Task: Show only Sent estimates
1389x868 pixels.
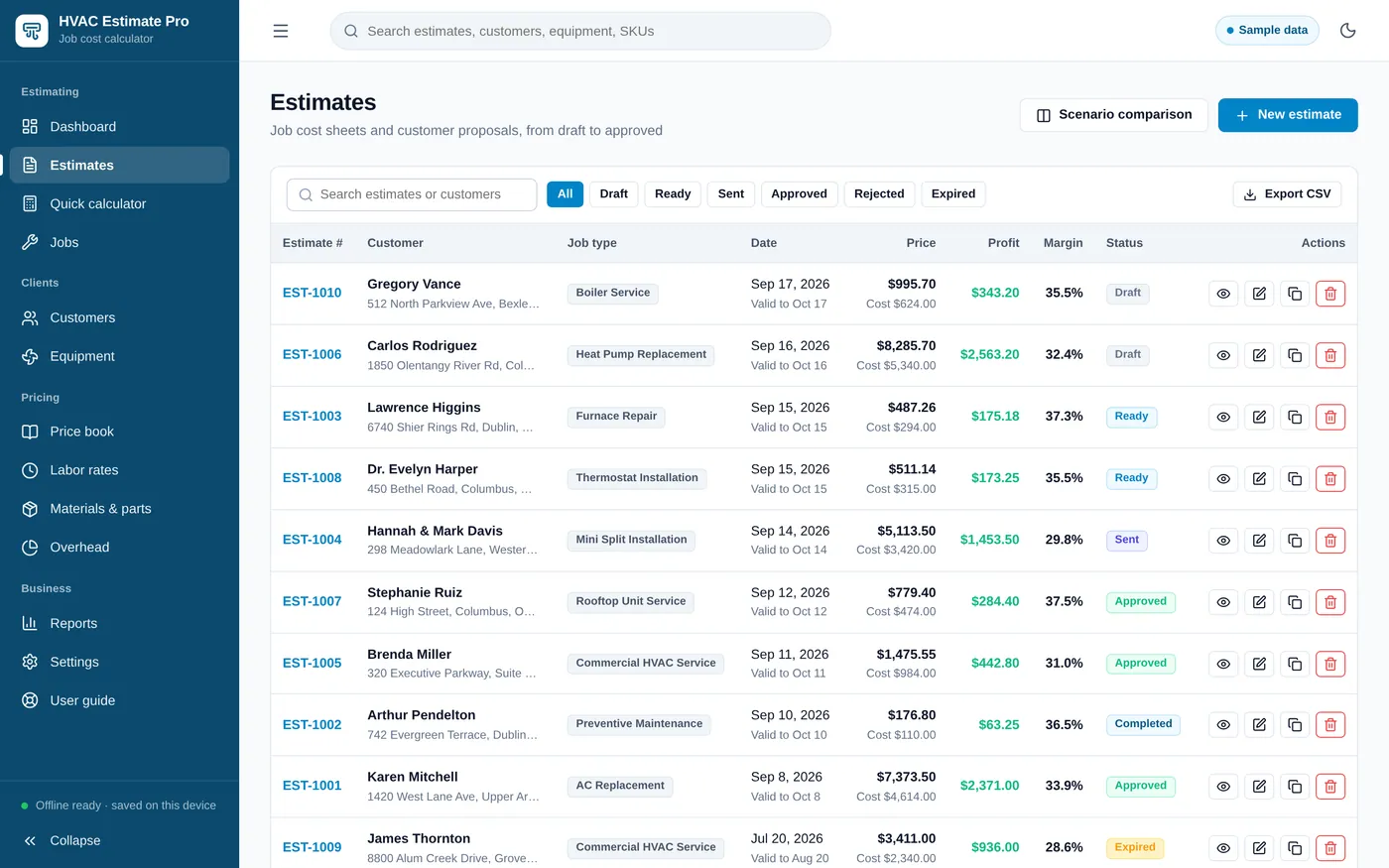Action: click(731, 194)
